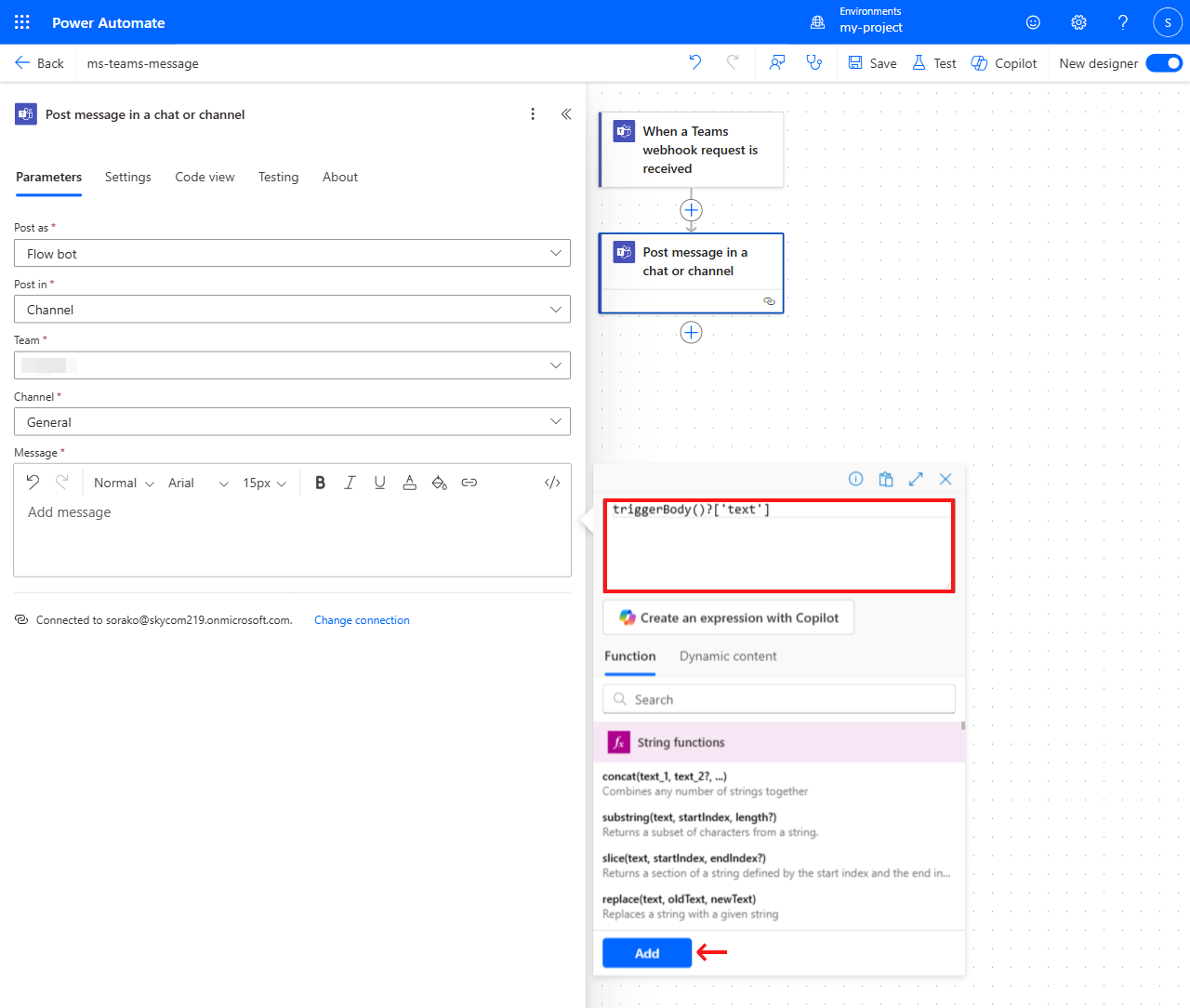The height and width of the screenshot is (1008, 1190).
Task: Open Change connection link
Action: point(362,619)
